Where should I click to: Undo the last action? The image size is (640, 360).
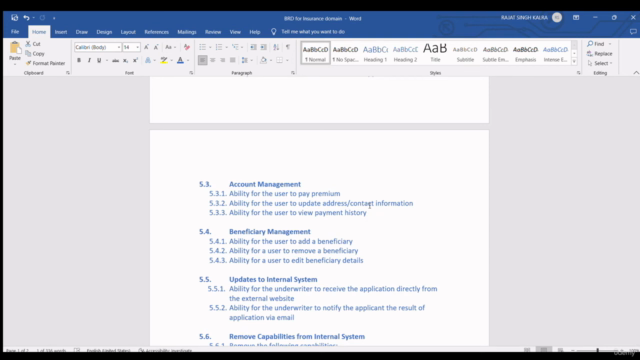pyautogui.click(x=26, y=18)
